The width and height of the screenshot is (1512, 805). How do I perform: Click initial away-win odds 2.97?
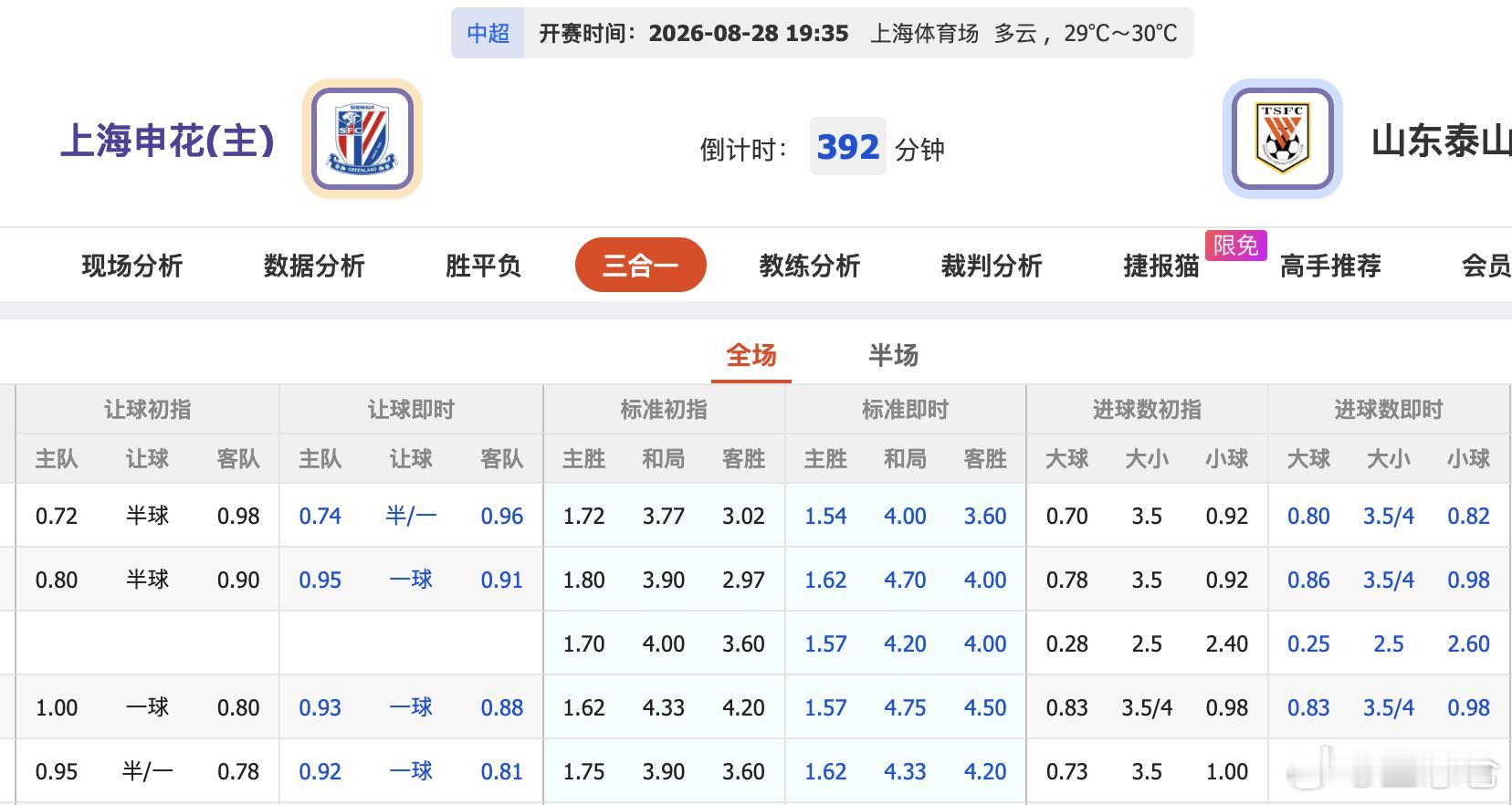coord(743,580)
